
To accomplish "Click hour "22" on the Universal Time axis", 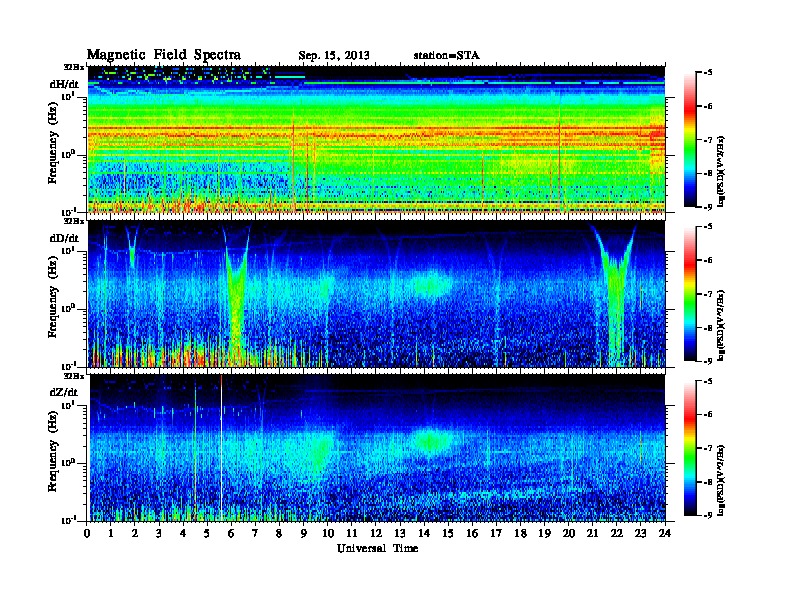I will point(617,533).
